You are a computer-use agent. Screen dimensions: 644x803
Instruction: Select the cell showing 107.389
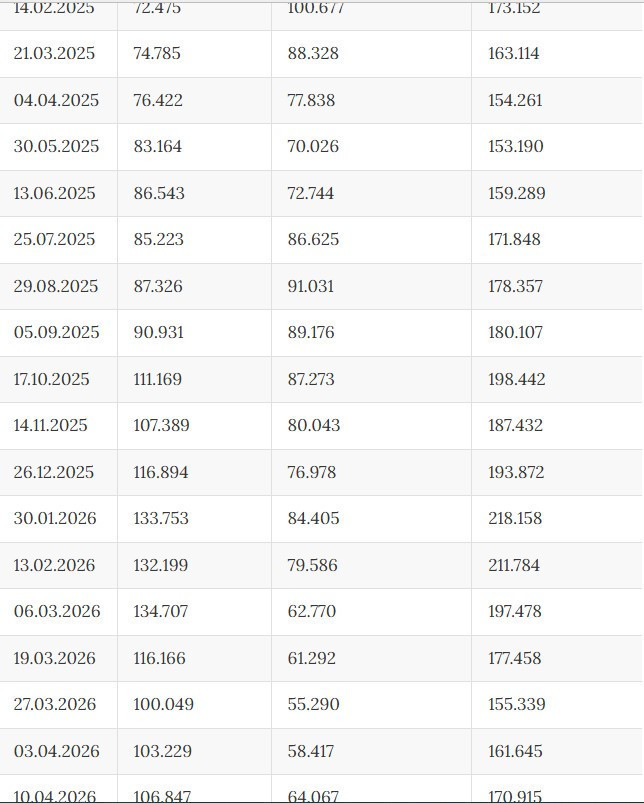pyautogui.click(x=161, y=426)
